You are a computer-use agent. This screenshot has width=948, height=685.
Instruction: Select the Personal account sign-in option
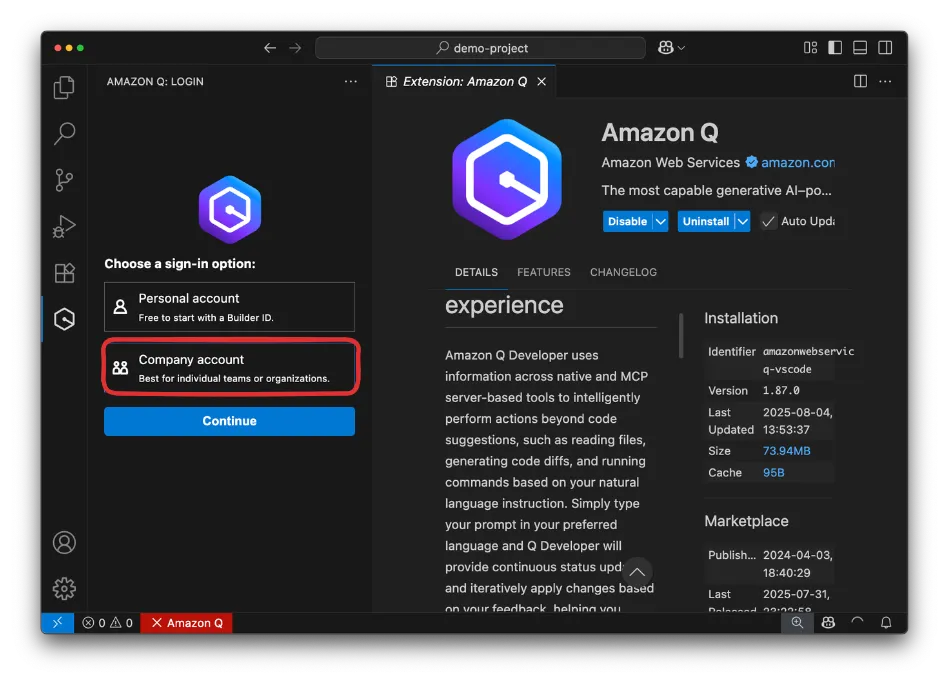(229, 307)
